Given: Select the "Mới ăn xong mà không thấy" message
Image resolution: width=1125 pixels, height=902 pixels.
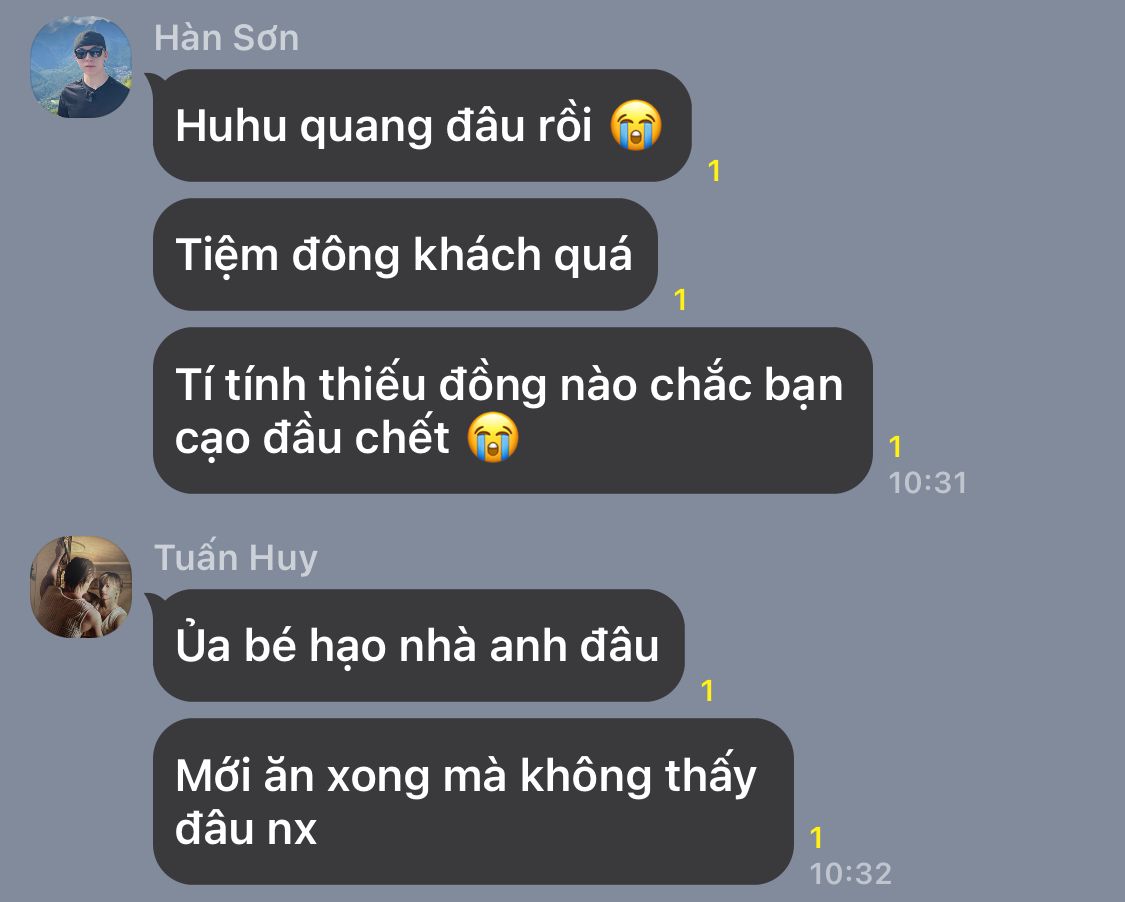Looking at the screenshot, I should [473, 802].
